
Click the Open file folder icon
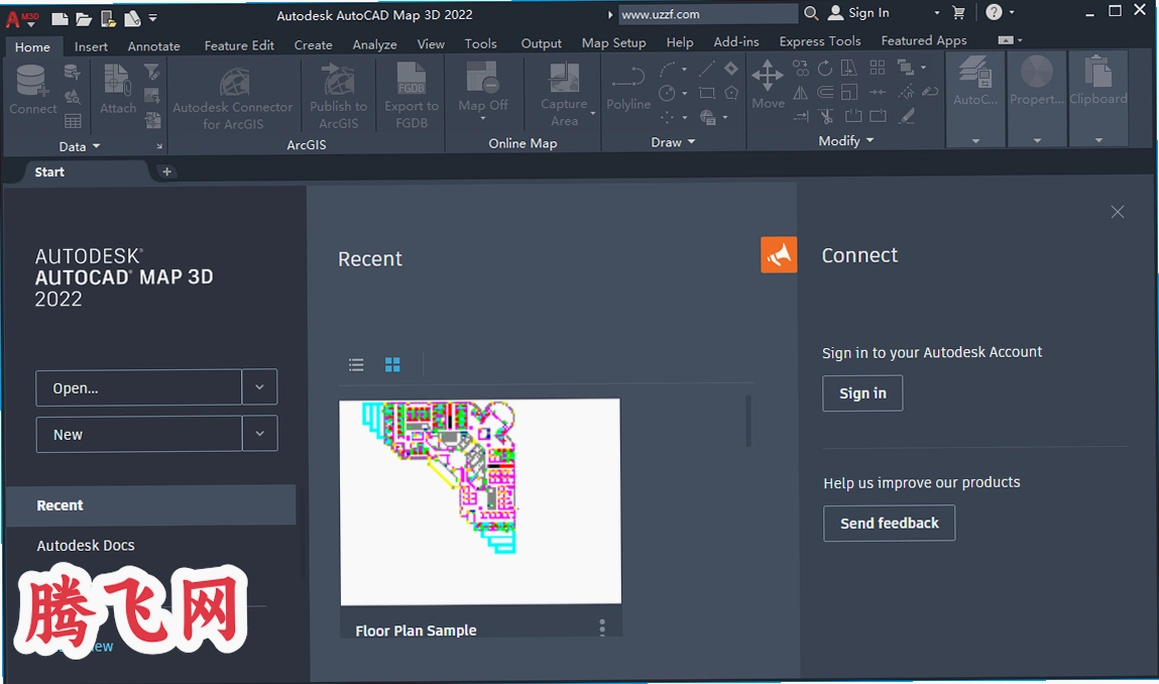click(x=84, y=18)
